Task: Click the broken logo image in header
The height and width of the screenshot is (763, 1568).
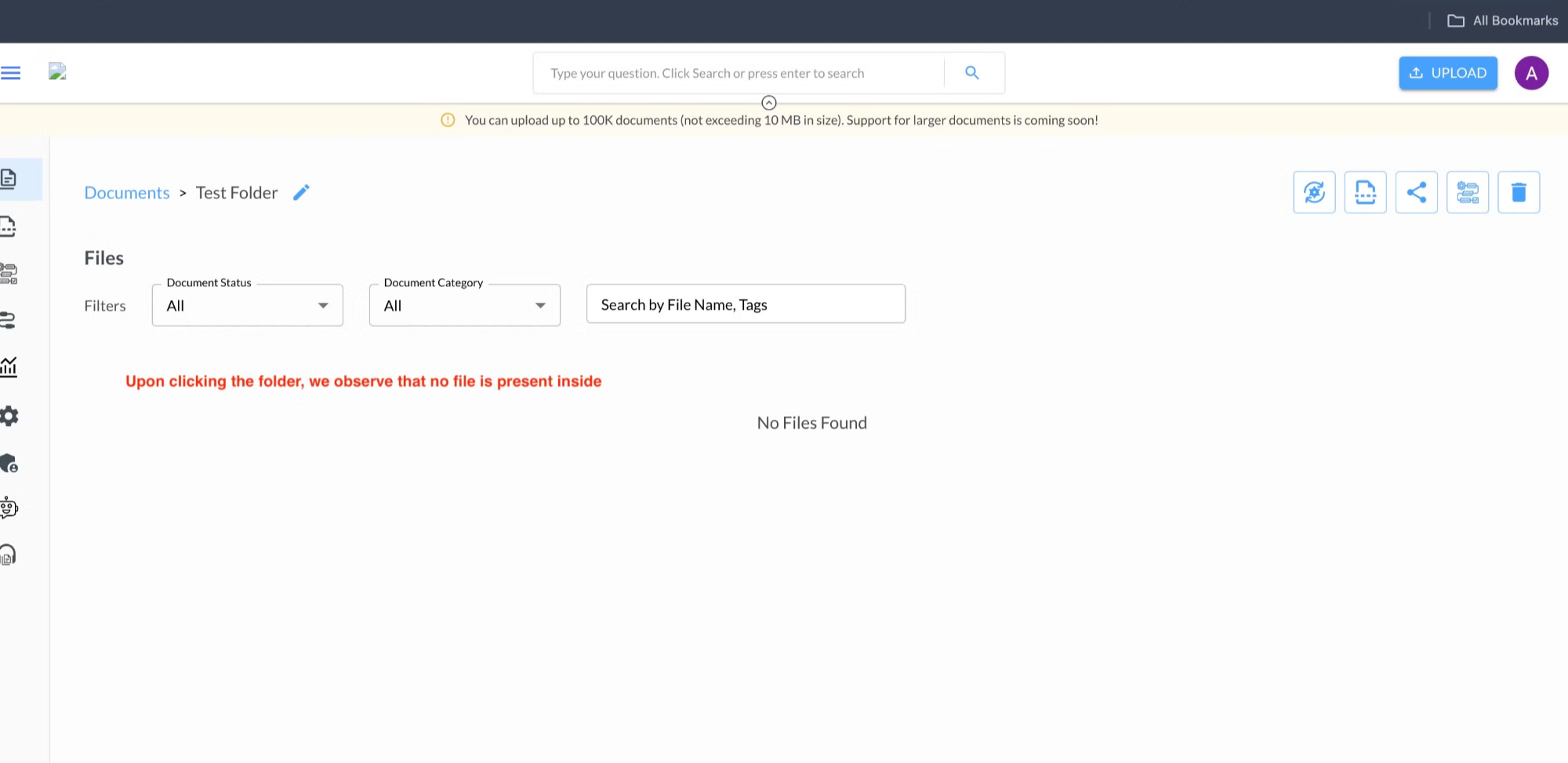Action: [x=57, y=71]
